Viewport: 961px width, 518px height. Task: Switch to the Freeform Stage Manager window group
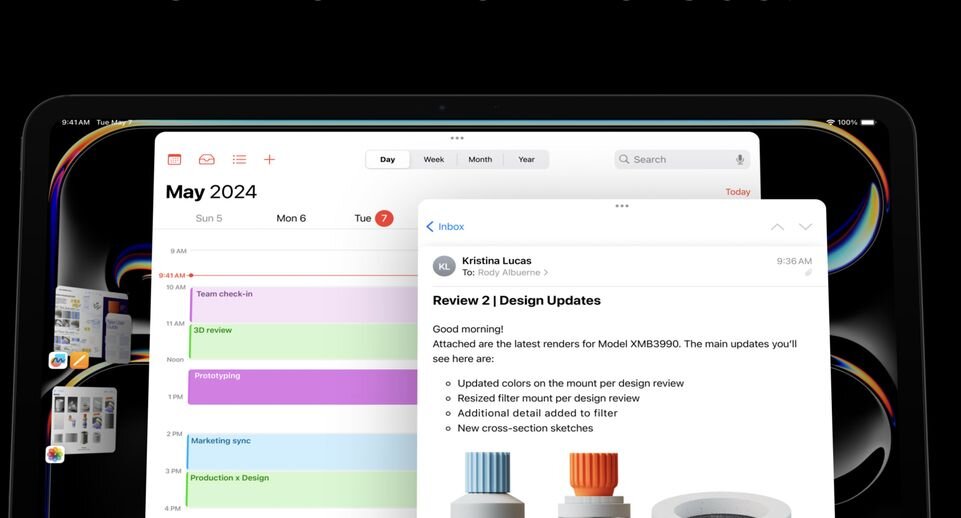pos(92,323)
